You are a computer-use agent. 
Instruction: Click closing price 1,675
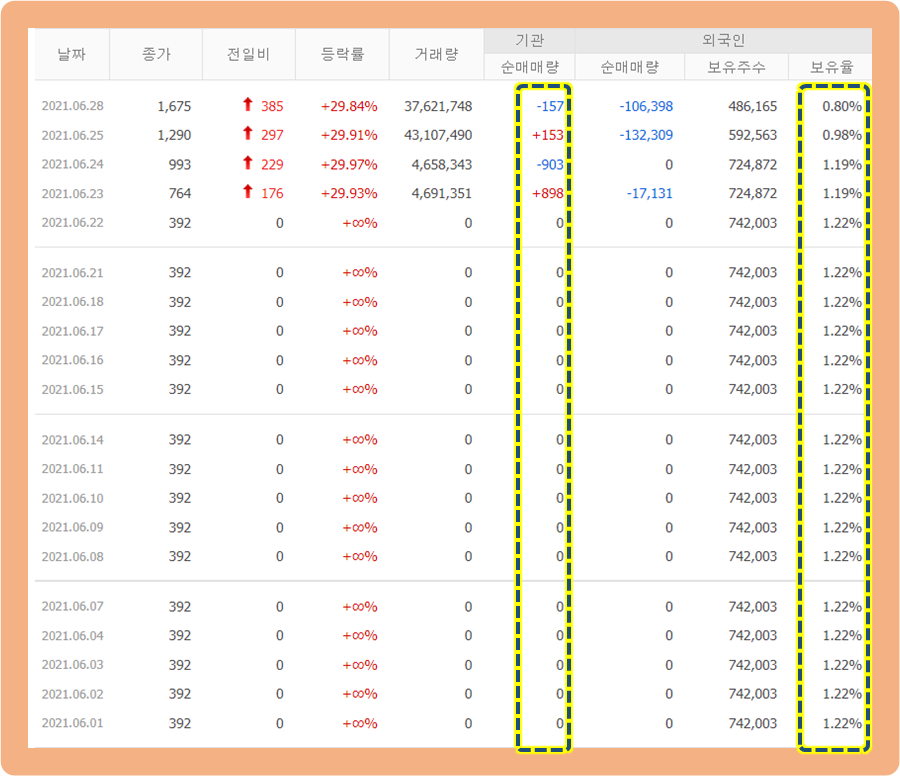(x=174, y=106)
